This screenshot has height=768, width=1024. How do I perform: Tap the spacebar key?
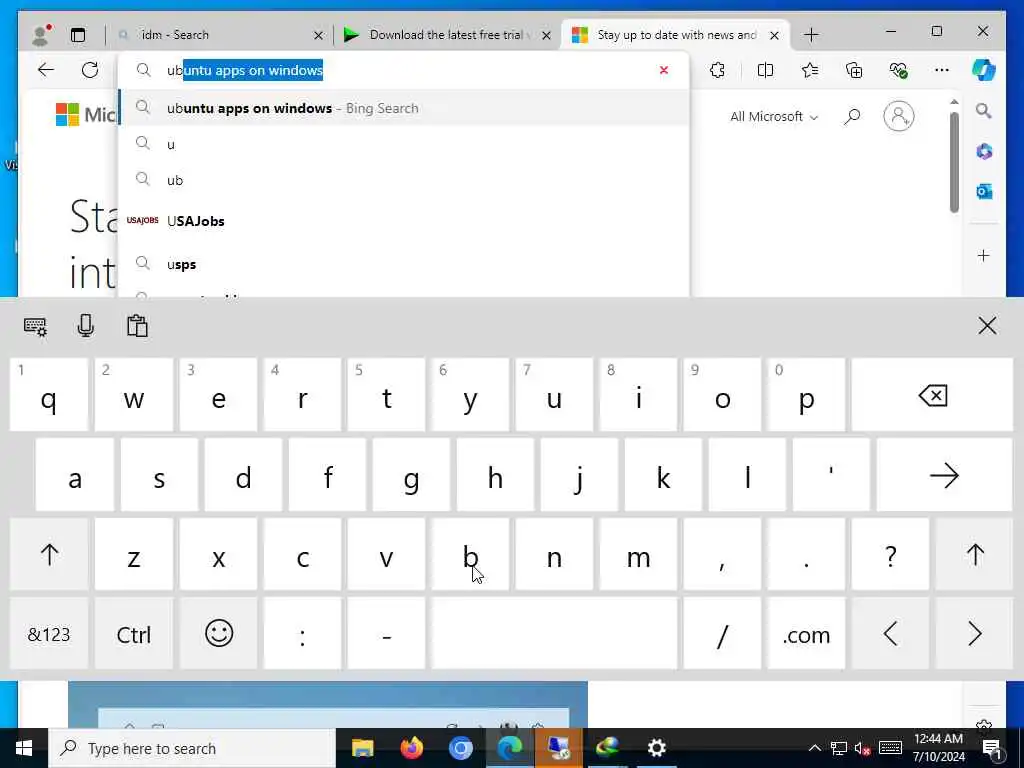(554, 633)
